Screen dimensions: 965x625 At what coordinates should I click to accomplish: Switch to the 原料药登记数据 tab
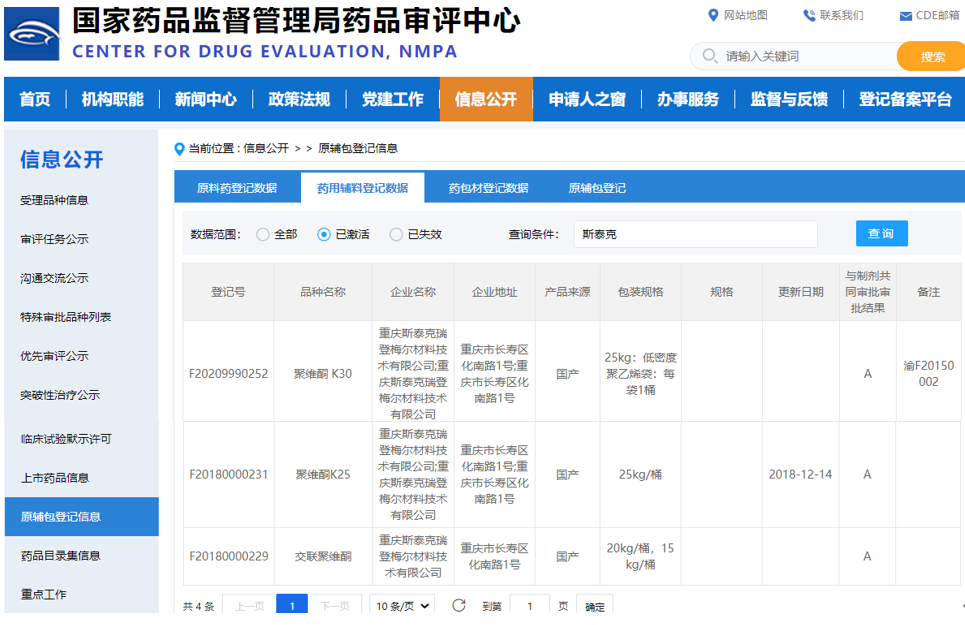[x=237, y=188]
